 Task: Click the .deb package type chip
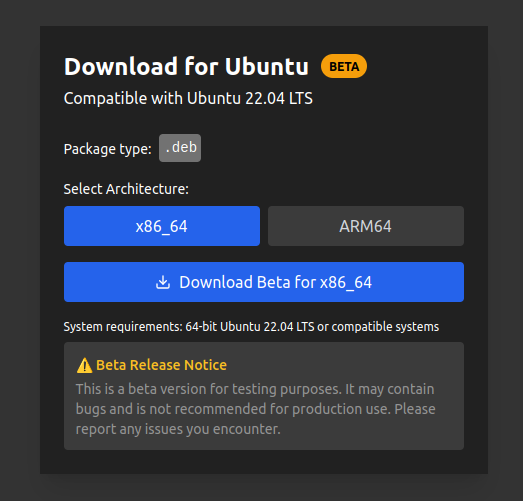coord(180,148)
